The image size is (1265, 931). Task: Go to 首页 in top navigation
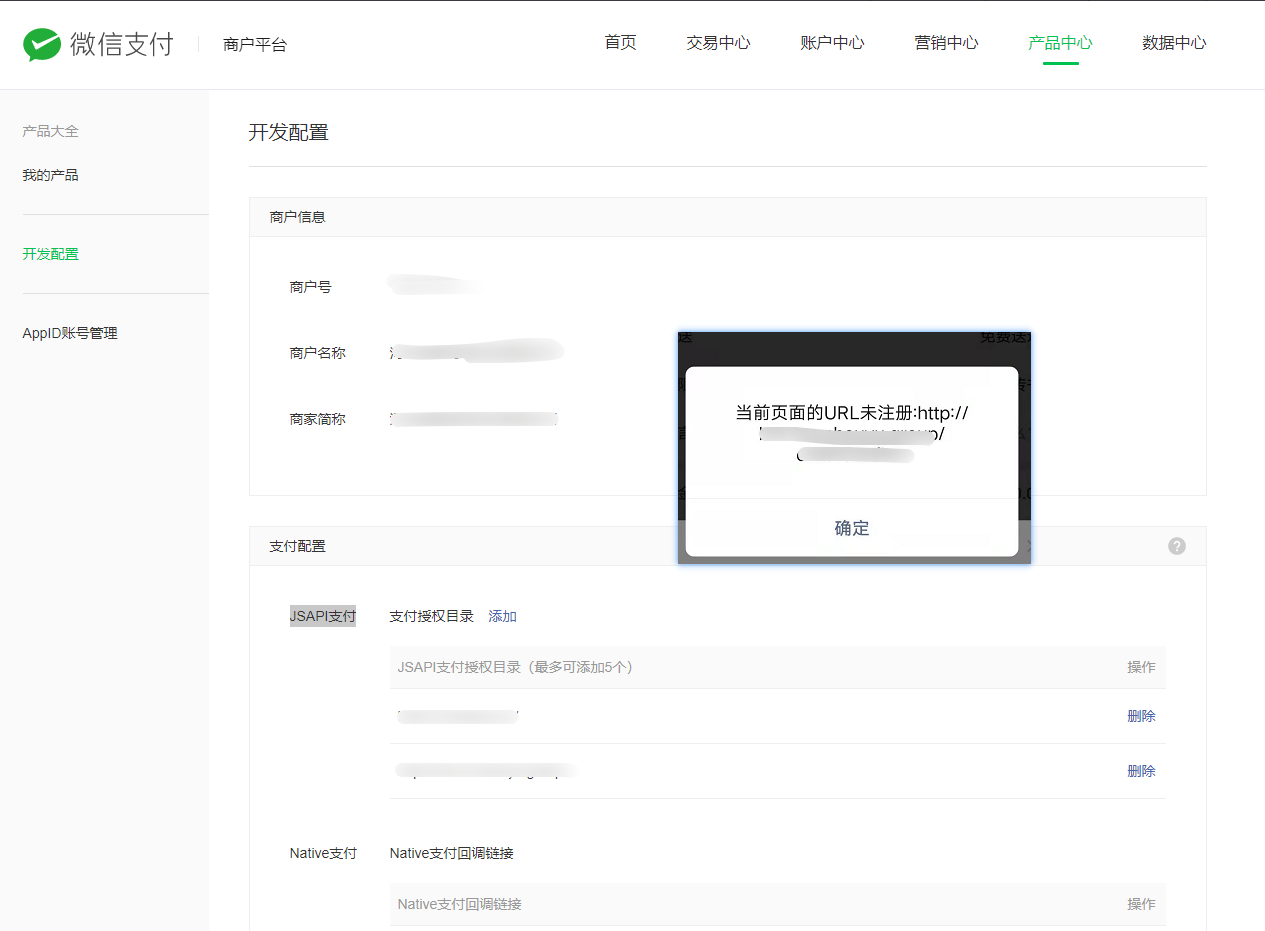pyautogui.click(x=620, y=43)
